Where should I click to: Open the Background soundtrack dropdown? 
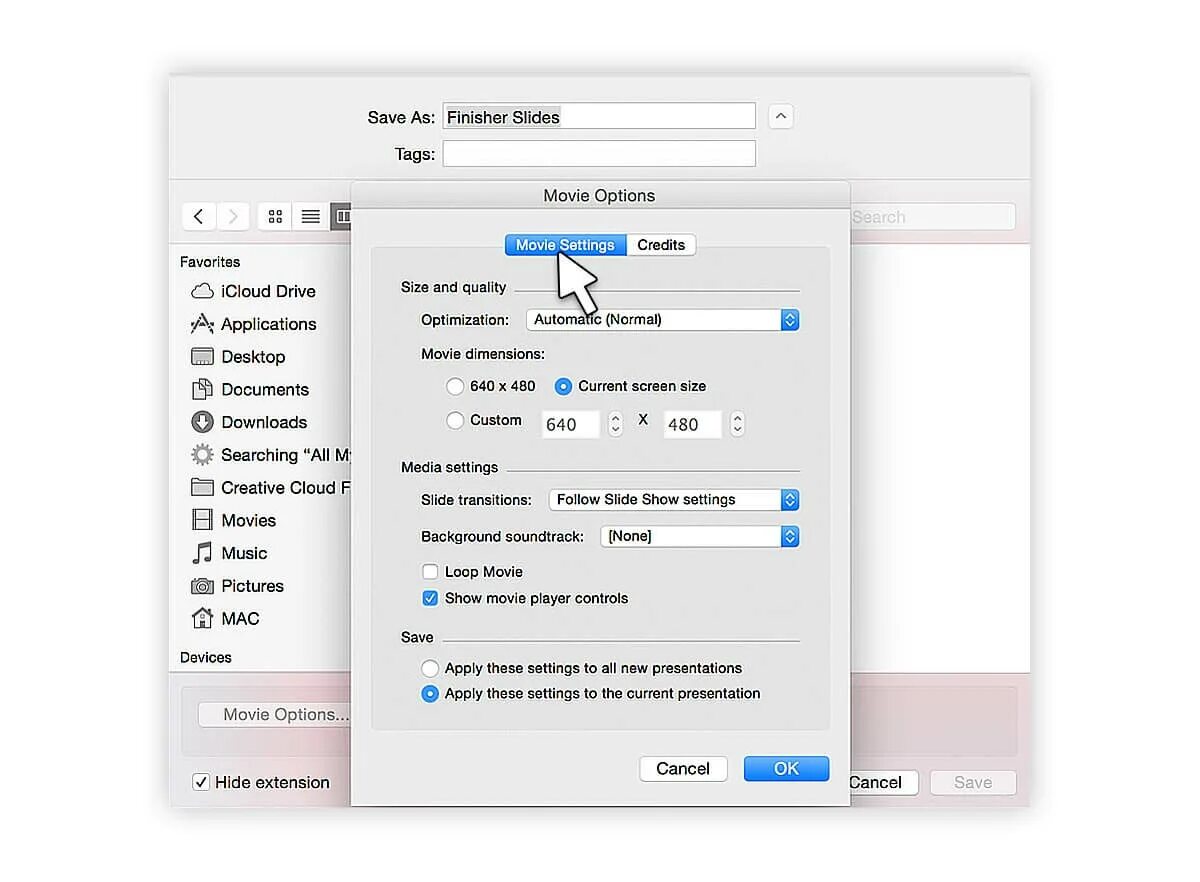[700, 537]
